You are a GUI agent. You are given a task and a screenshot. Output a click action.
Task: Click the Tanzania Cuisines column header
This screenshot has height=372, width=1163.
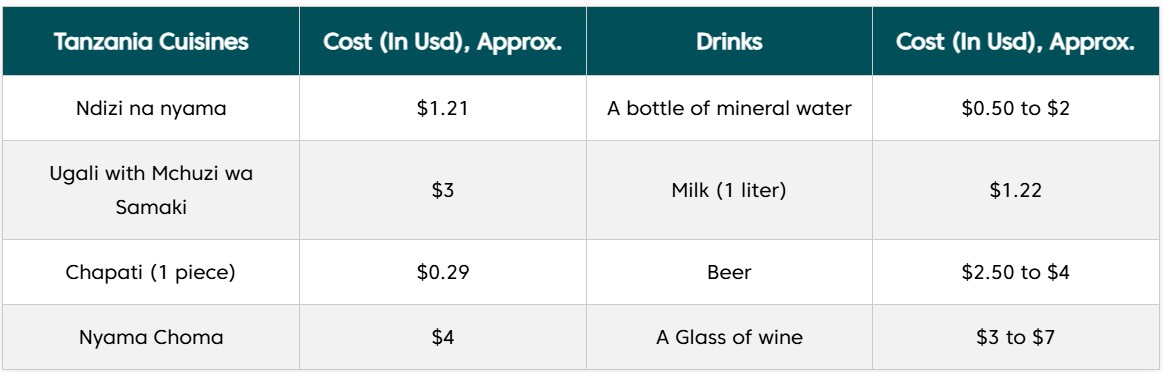point(151,41)
